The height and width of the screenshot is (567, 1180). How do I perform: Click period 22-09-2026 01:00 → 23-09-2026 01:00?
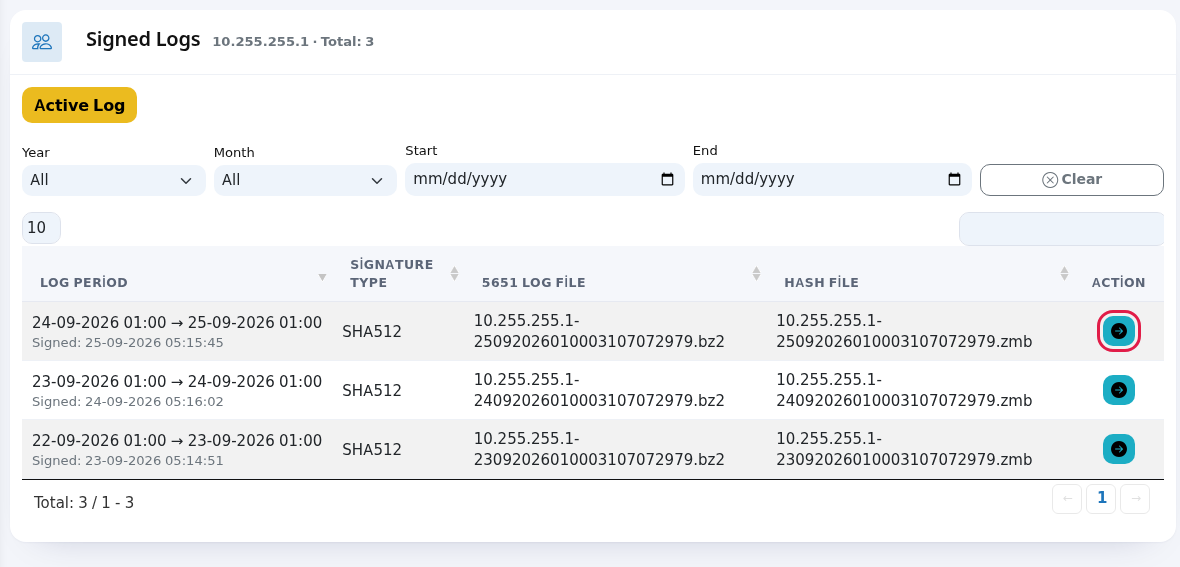point(177,440)
